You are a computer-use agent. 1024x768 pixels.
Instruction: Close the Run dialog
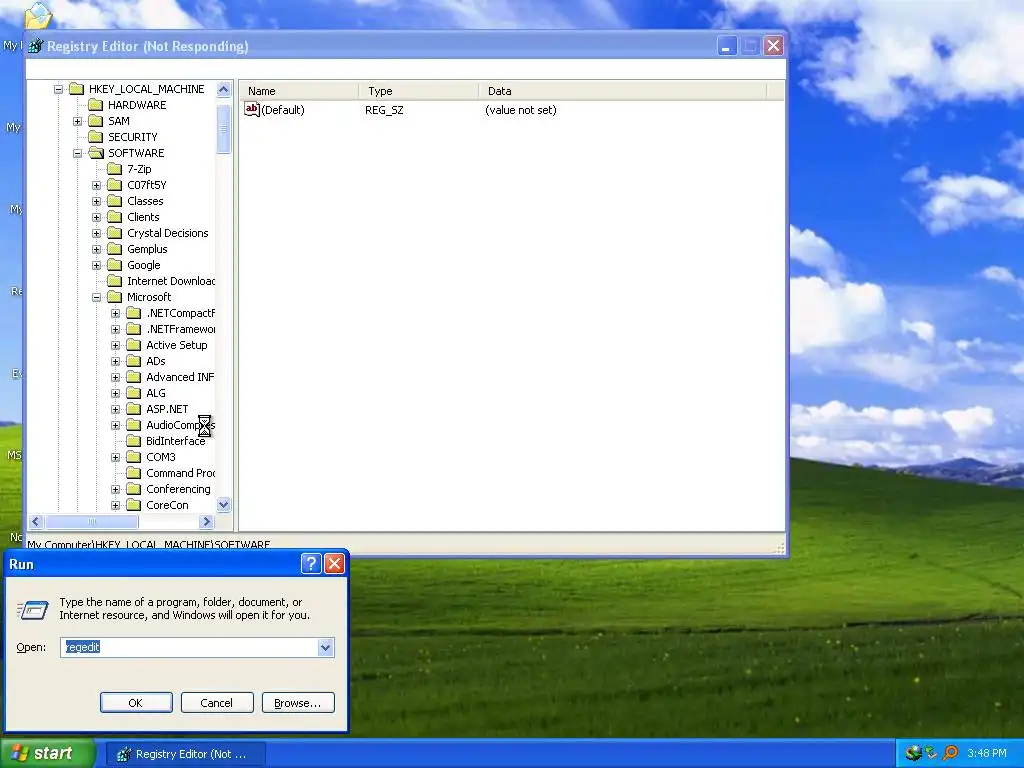334,564
